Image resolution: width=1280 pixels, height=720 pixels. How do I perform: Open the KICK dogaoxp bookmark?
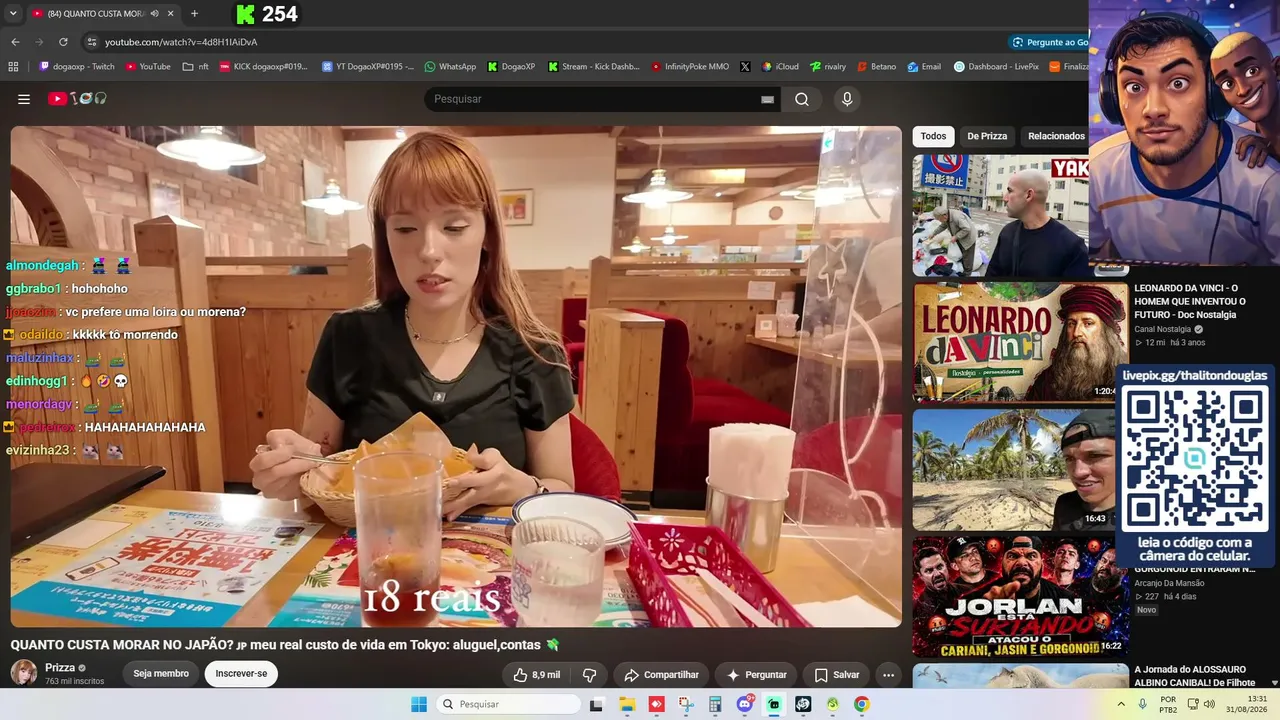[264, 67]
